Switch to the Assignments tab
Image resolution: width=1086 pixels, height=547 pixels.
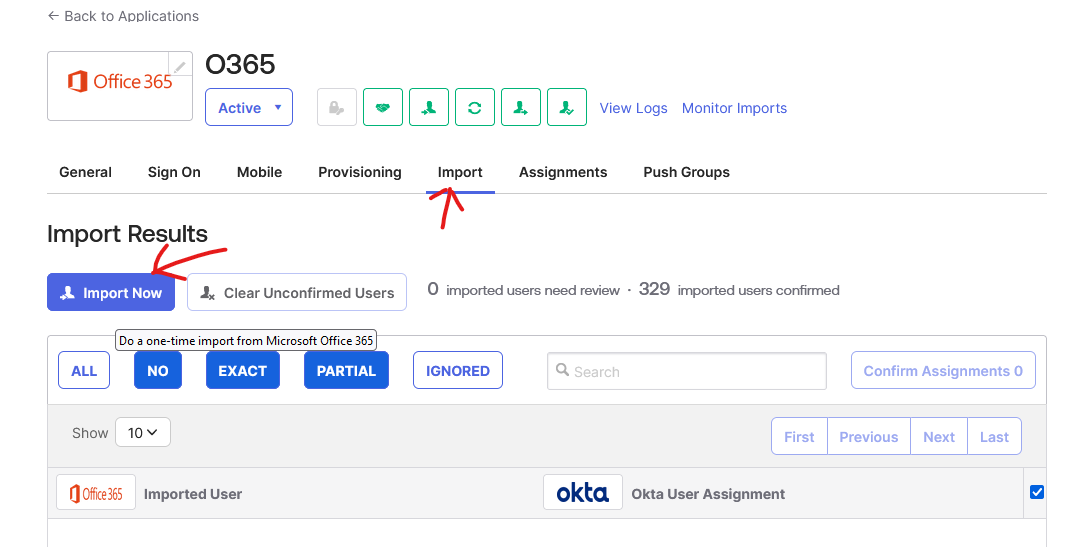563,172
